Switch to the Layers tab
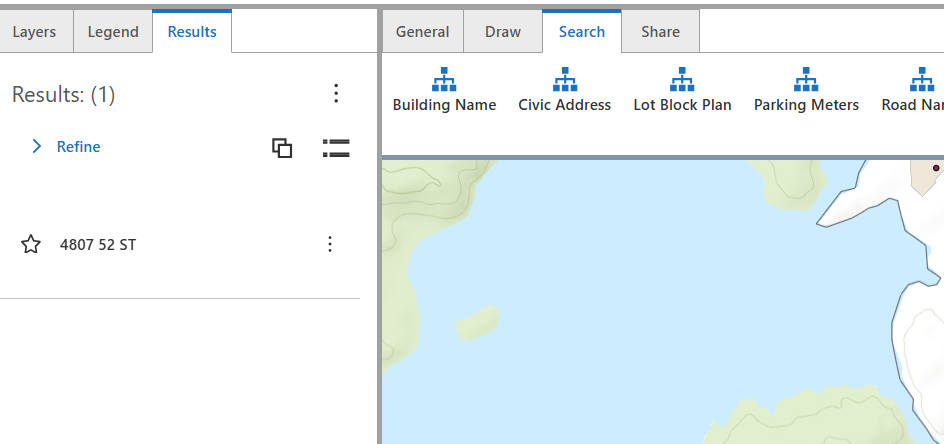The height and width of the screenshot is (444, 944). pyautogui.click(x=34, y=32)
